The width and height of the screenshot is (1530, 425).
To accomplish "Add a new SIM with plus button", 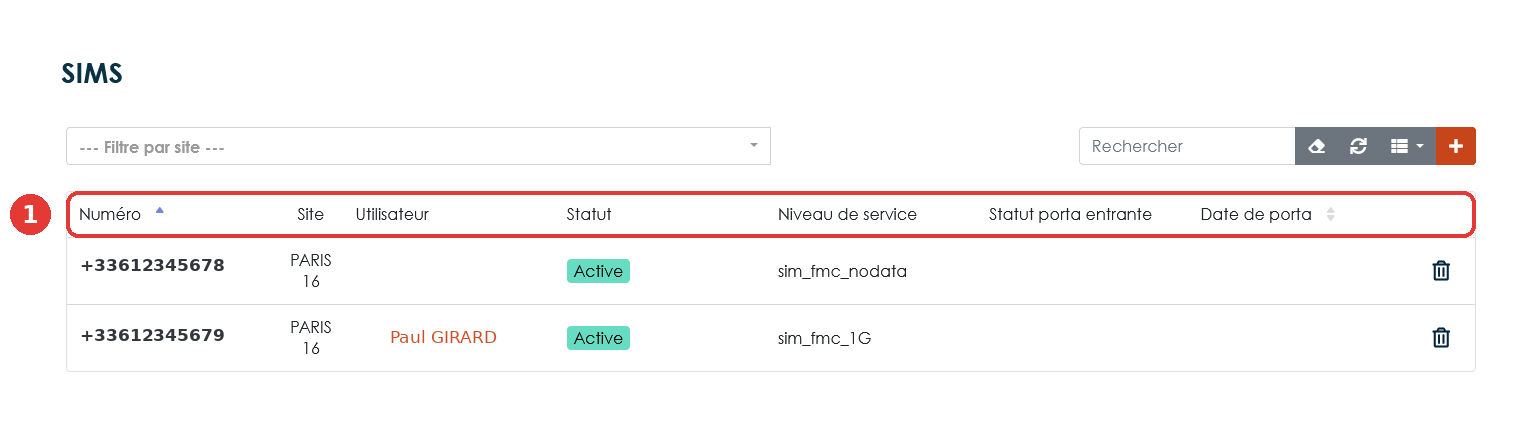I will pyautogui.click(x=1456, y=146).
